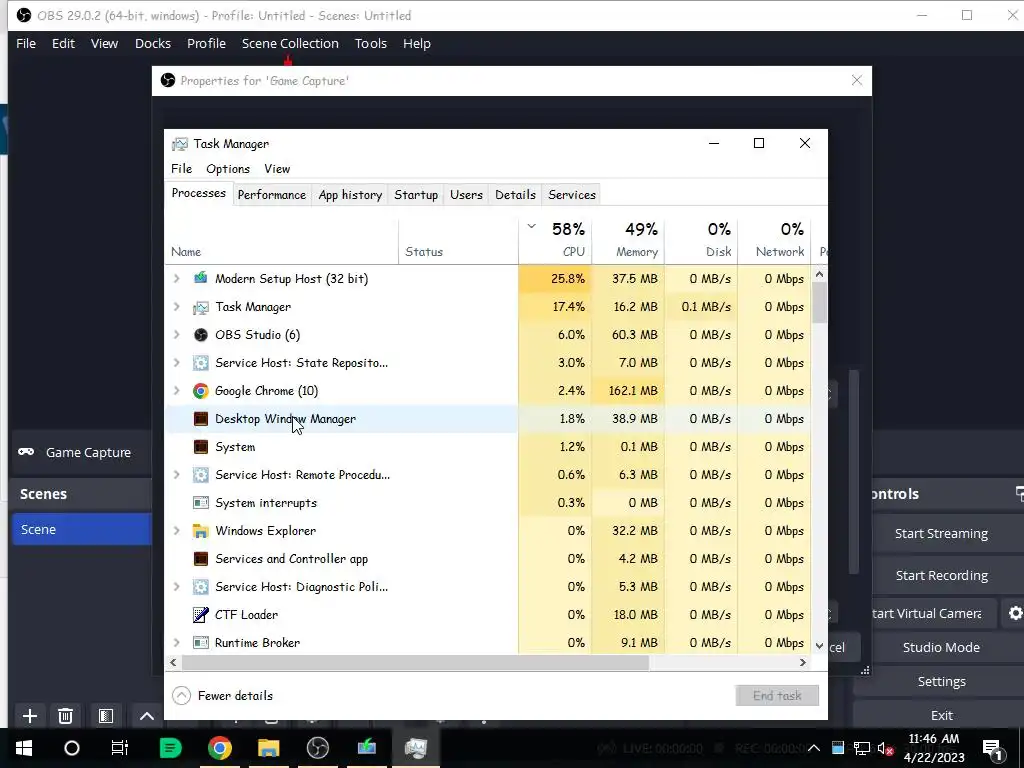This screenshot has width=1024, height=768.
Task: Select the System process row
Action: [x=488, y=447]
